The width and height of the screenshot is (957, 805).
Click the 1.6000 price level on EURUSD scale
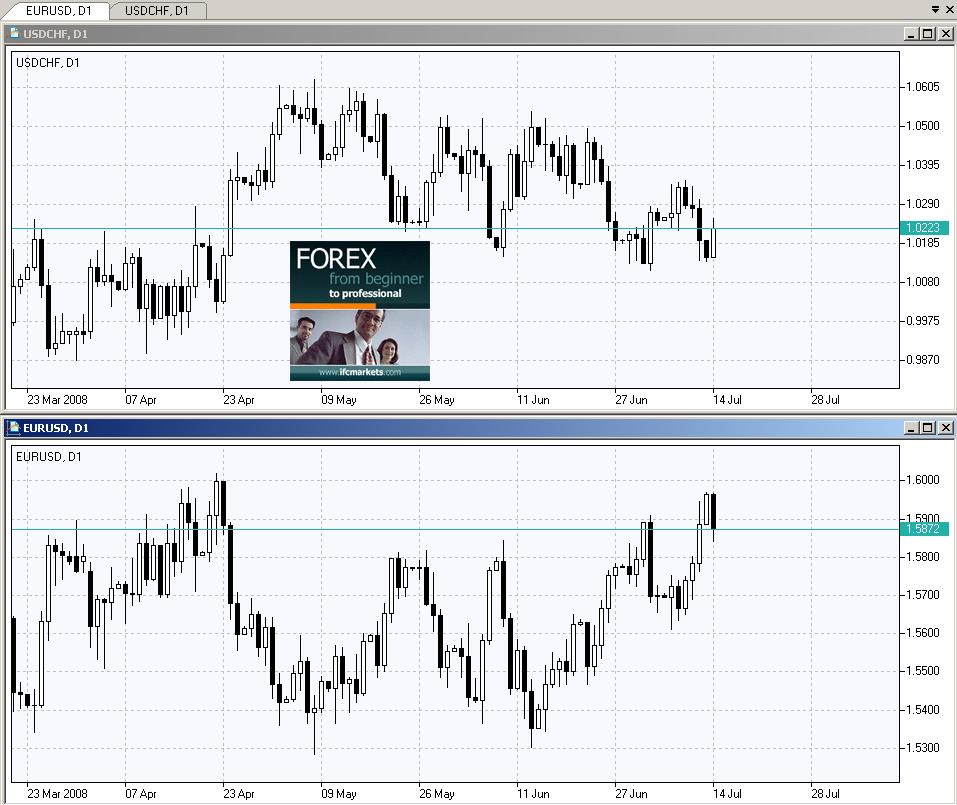click(923, 480)
